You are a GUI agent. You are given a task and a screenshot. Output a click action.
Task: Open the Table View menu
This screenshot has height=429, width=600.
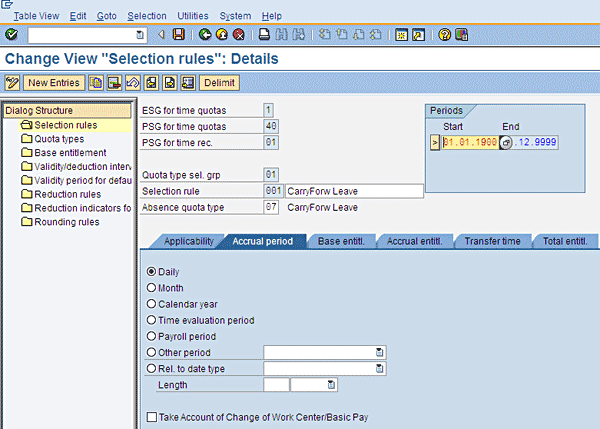tap(36, 16)
